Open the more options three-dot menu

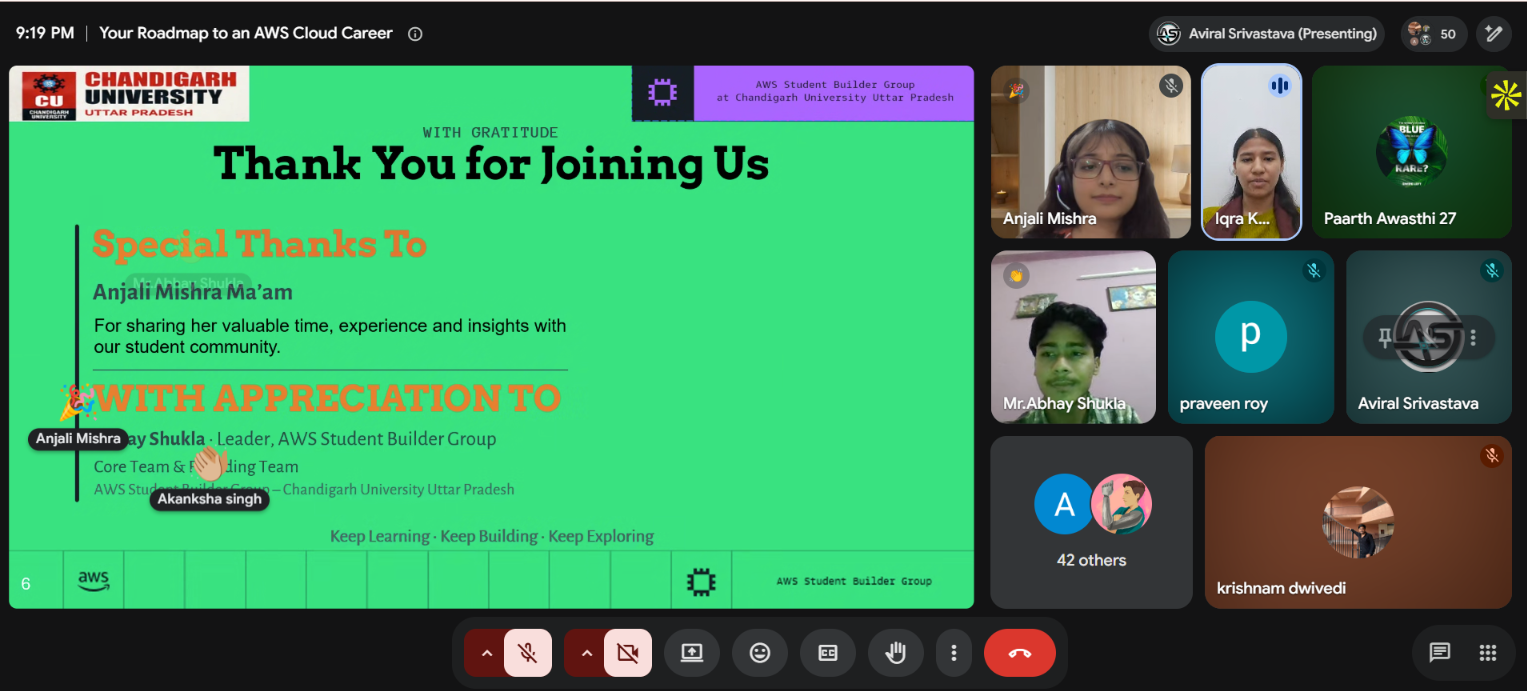(x=954, y=653)
